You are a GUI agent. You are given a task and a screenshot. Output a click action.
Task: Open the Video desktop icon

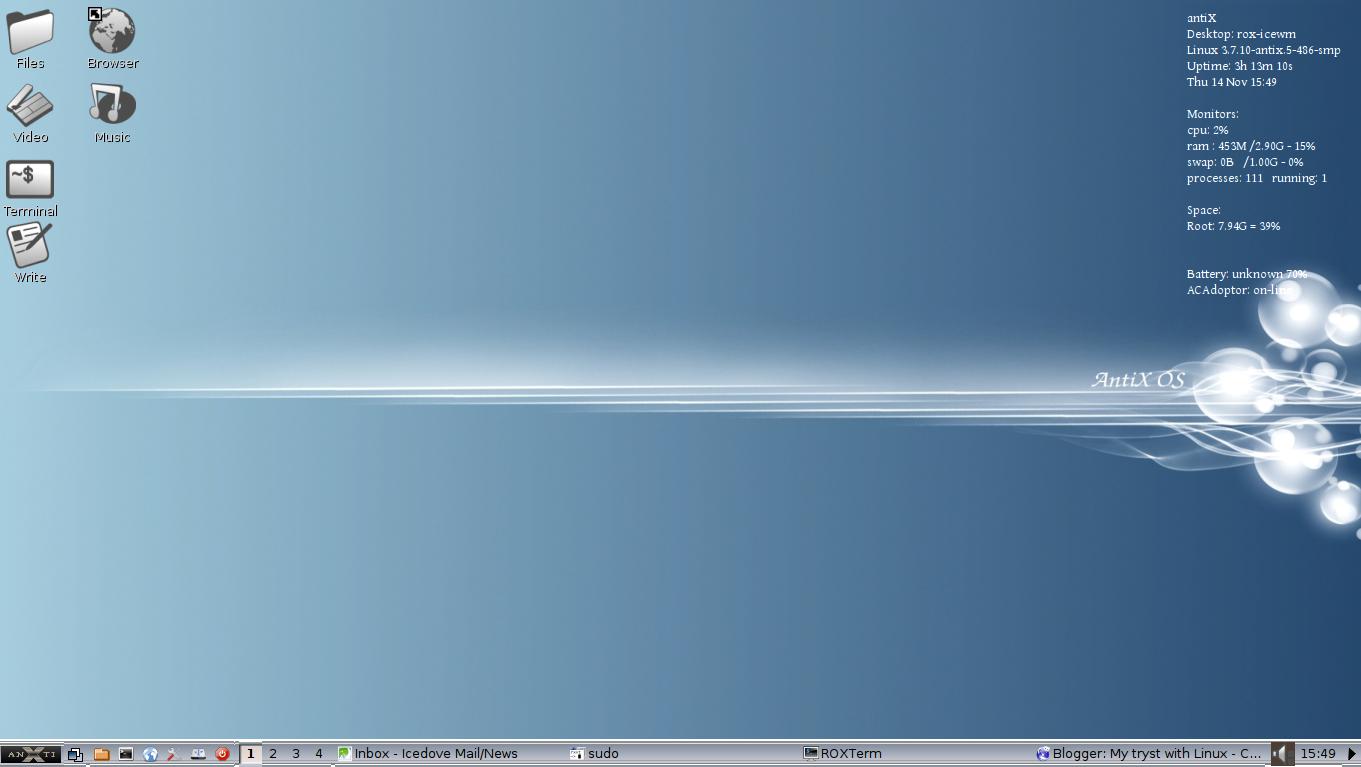pyautogui.click(x=30, y=113)
